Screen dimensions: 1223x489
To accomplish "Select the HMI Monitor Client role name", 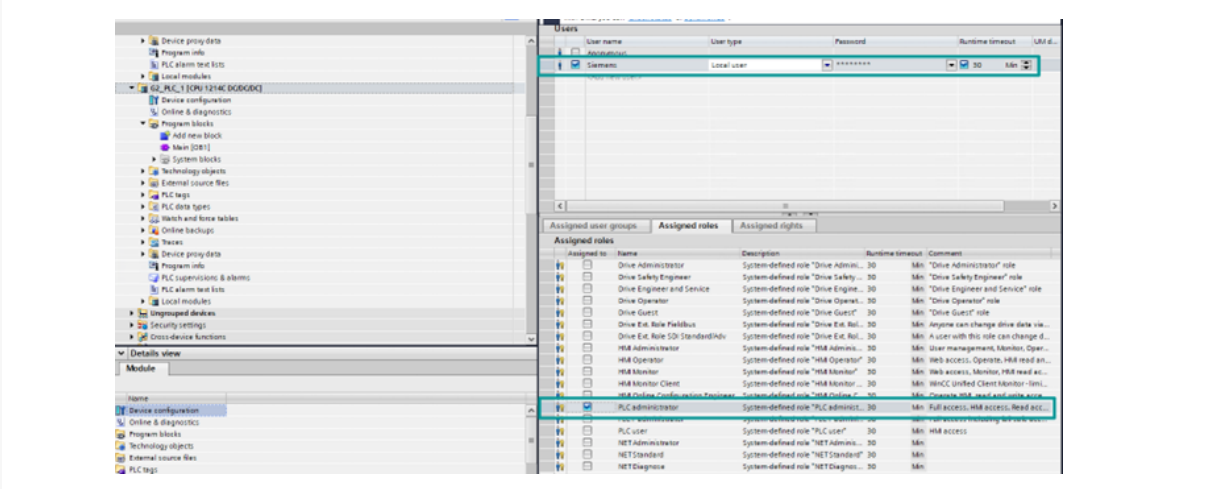I will point(648,384).
